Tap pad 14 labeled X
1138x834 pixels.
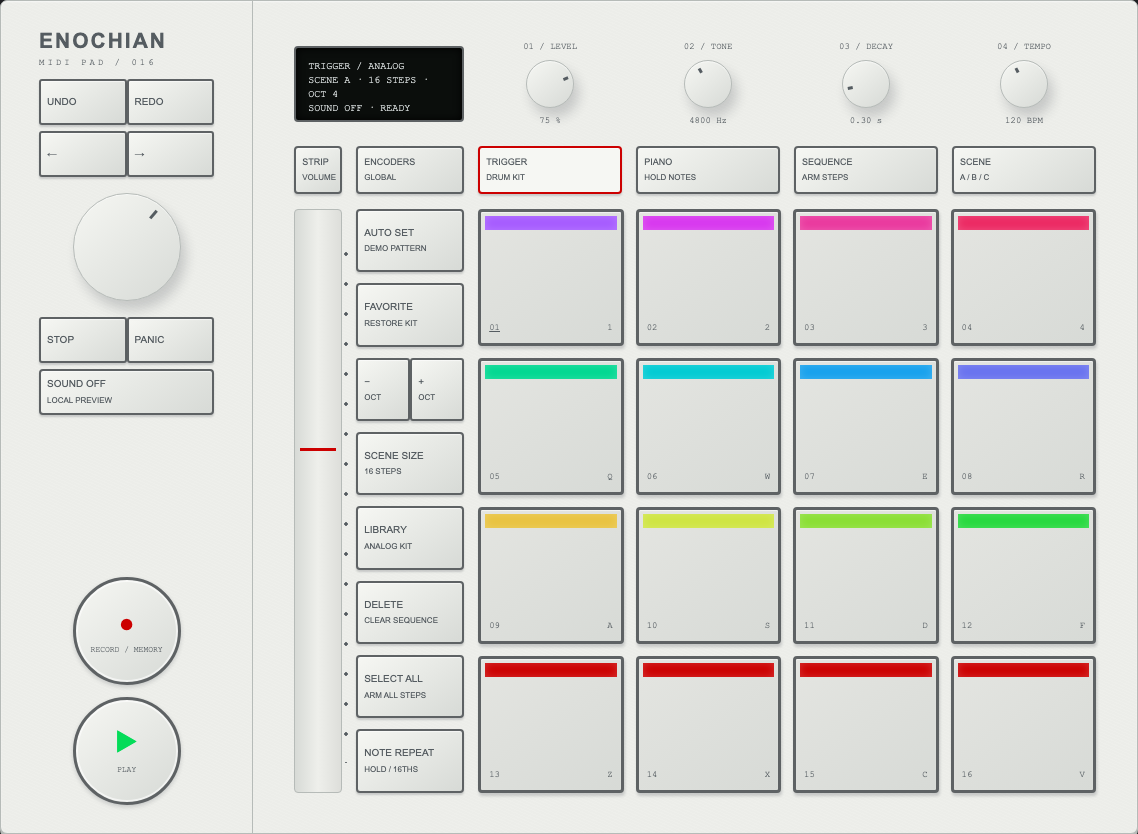coord(708,724)
